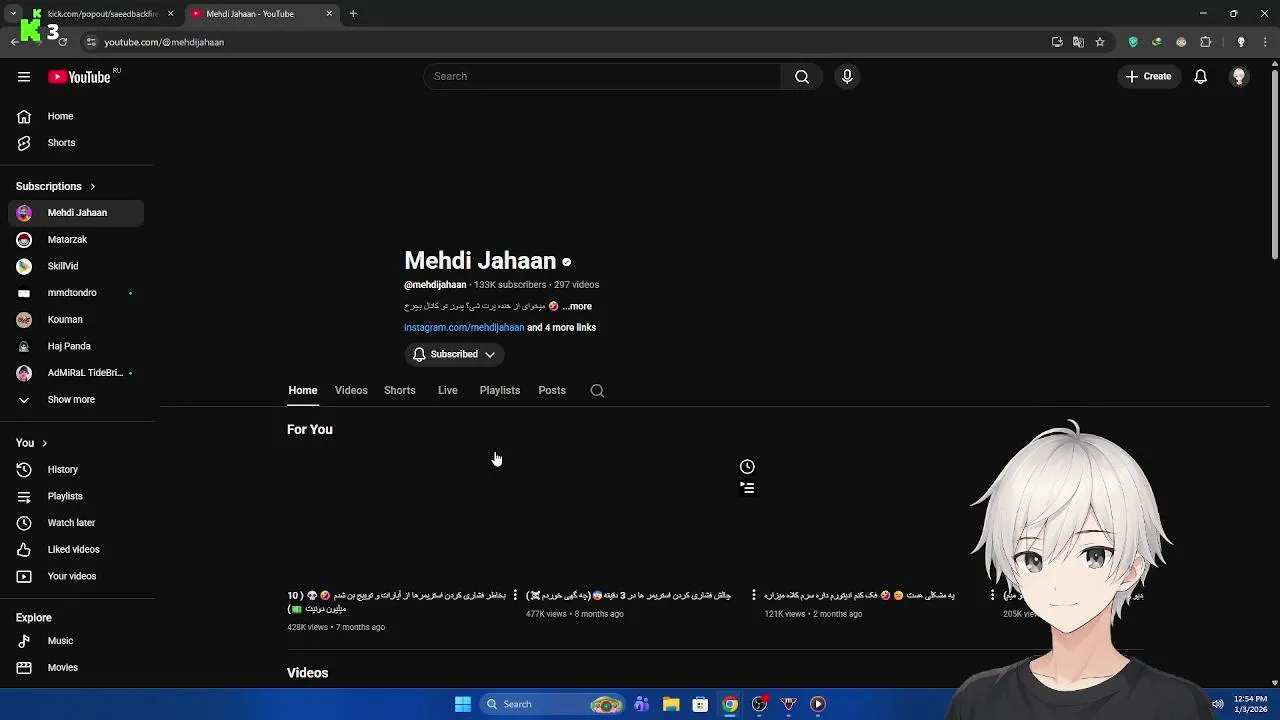Open Shorts in the sidebar
Screen dimensions: 1280x720
coord(76,143)
